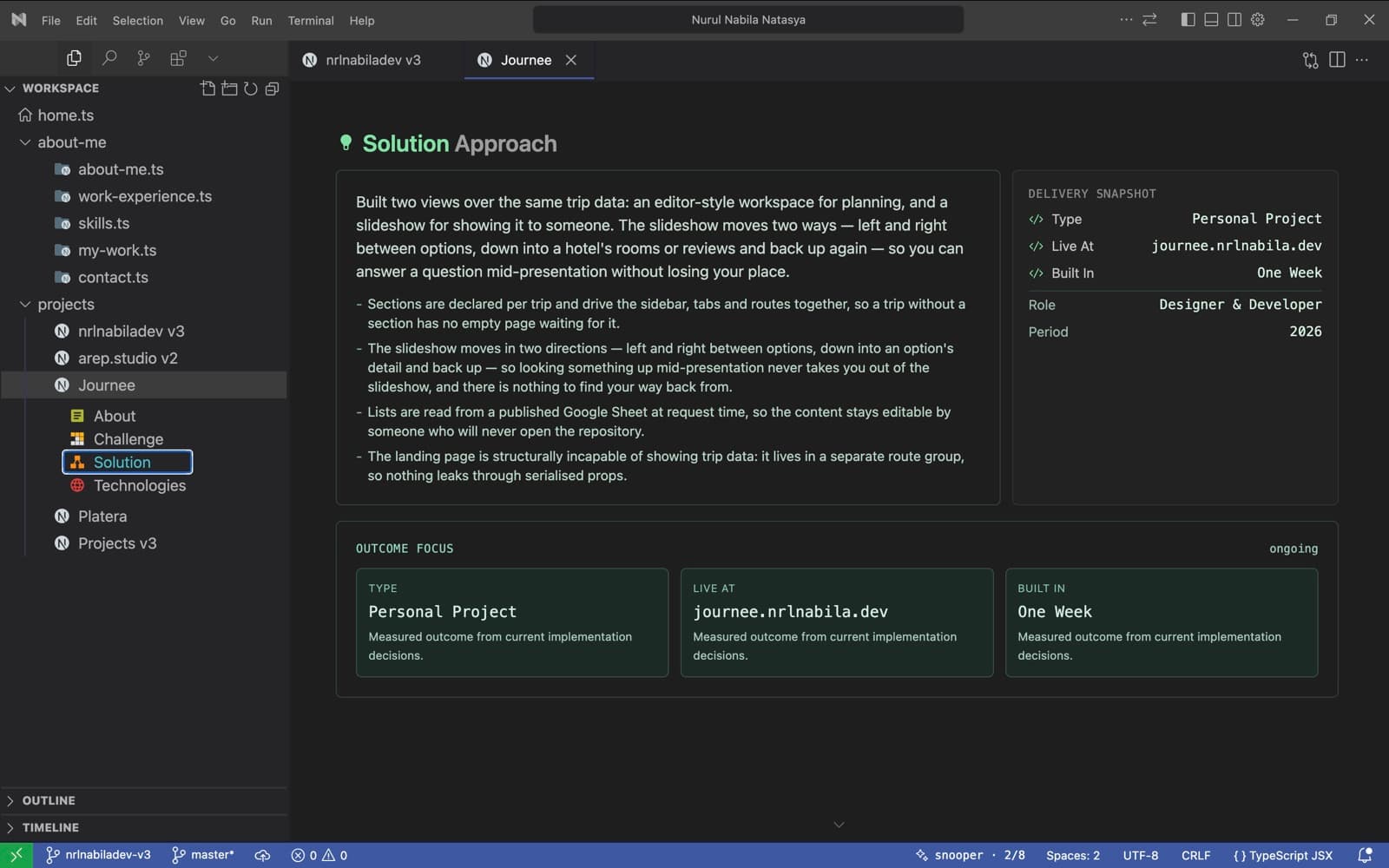The height and width of the screenshot is (868, 1389).
Task: Select the Platera project
Action: (x=102, y=516)
